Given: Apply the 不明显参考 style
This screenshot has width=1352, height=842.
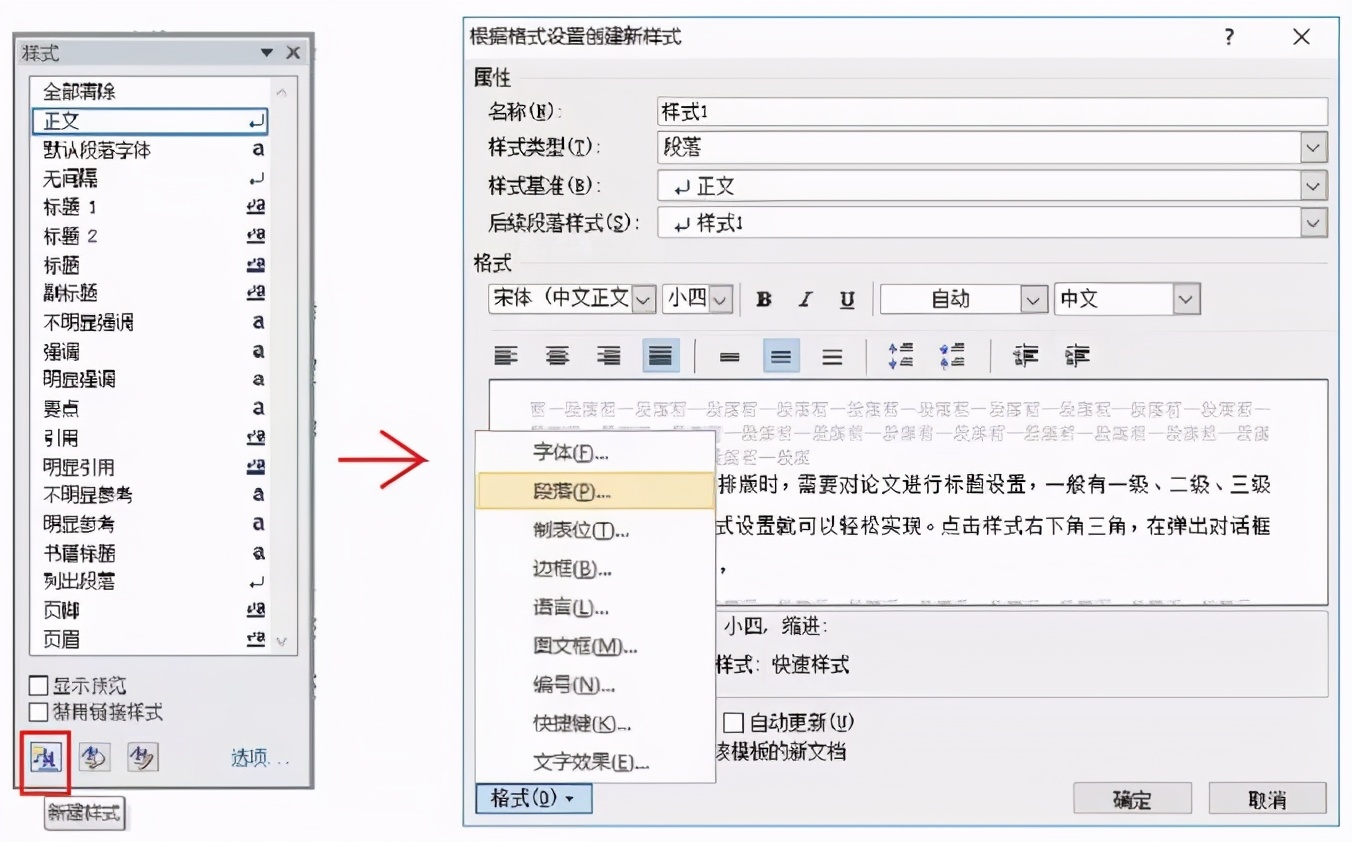Looking at the screenshot, I should tap(150, 495).
